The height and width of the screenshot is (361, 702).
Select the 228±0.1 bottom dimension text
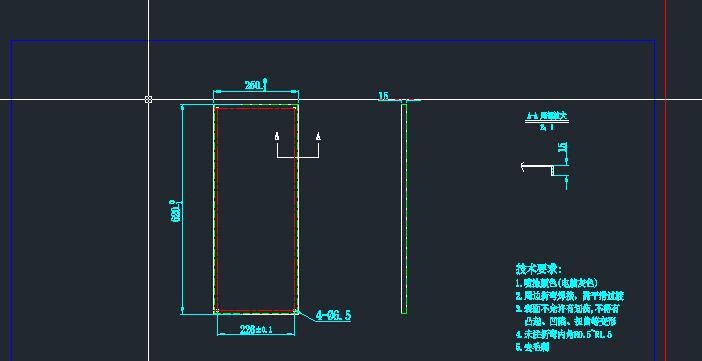pos(256,330)
